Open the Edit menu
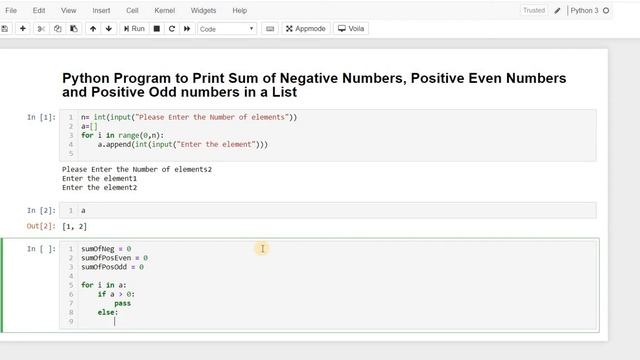 [39, 11]
